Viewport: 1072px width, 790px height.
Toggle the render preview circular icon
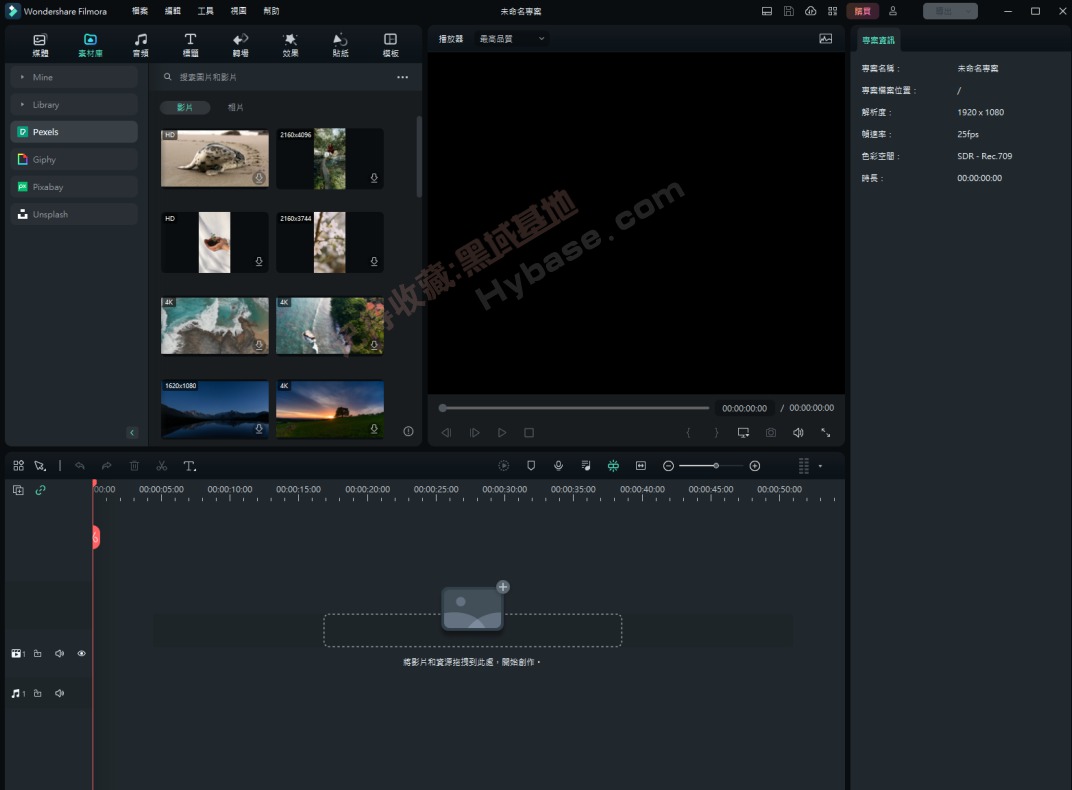click(x=504, y=465)
